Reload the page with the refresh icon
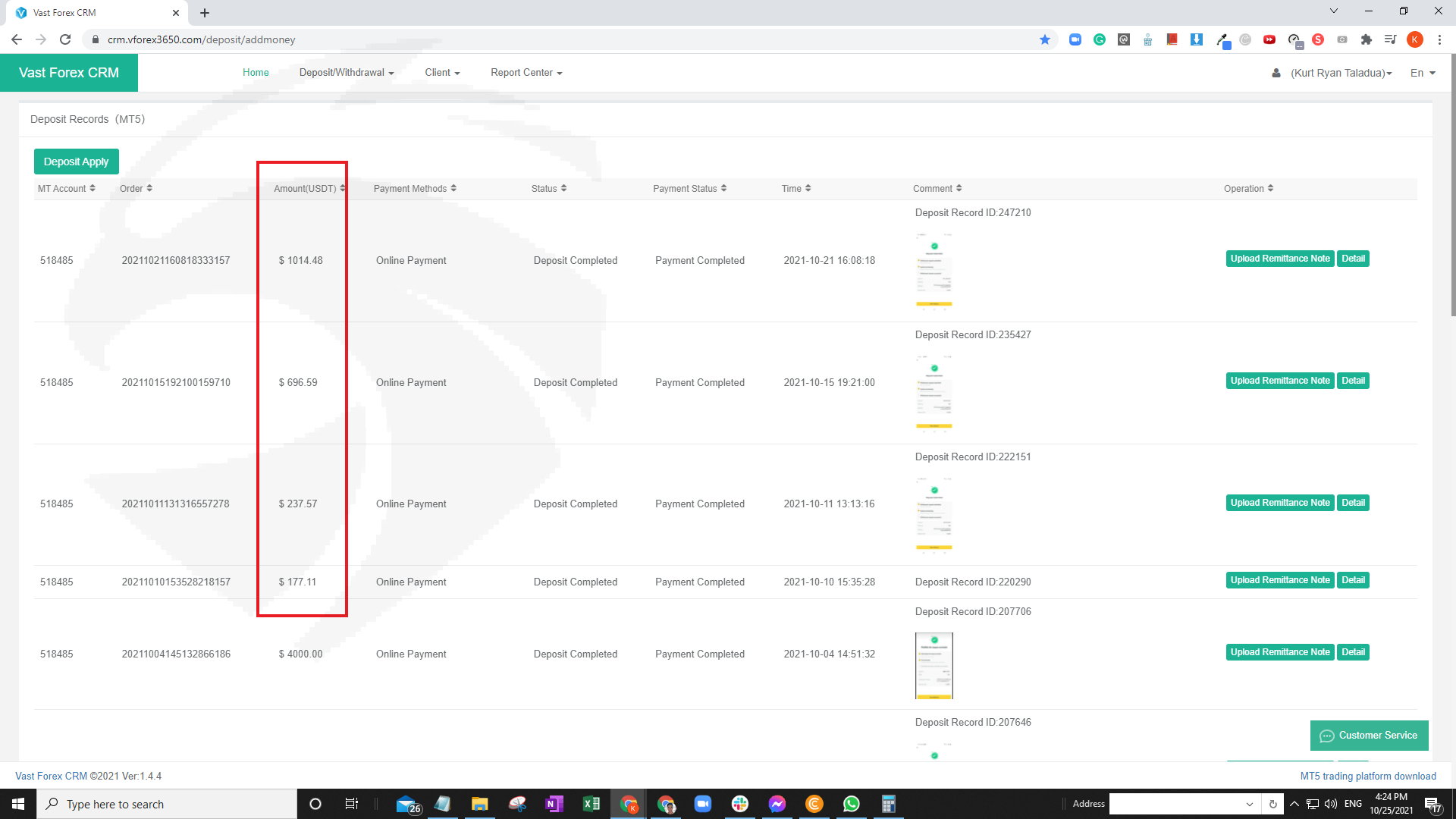This screenshot has width=1456, height=819. (x=65, y=39)
